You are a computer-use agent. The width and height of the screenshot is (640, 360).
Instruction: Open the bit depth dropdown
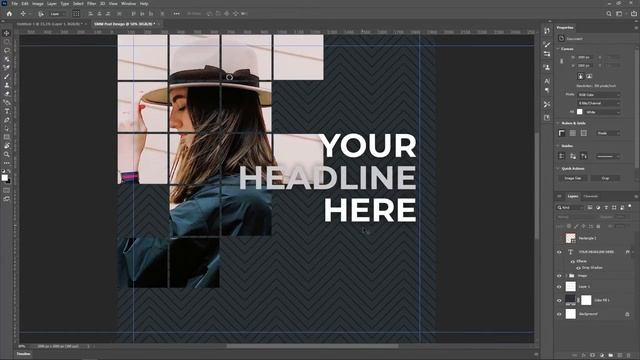coord(599,103)
